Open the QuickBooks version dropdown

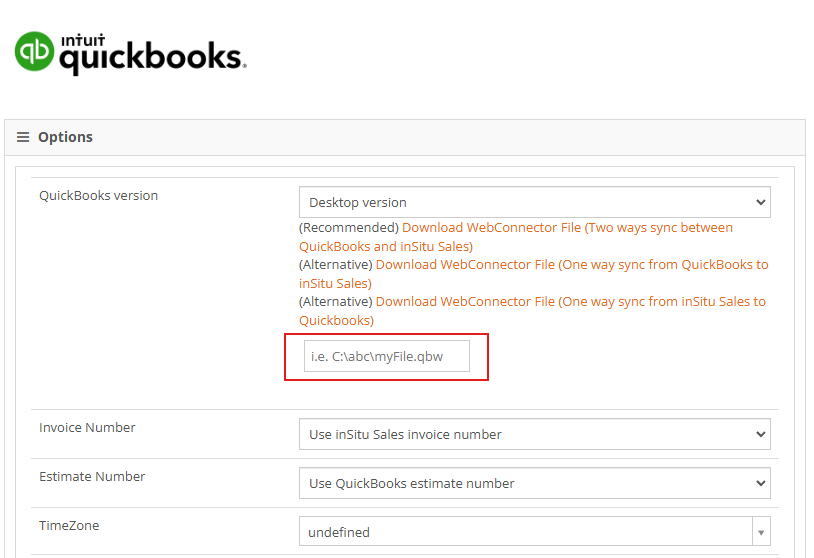(534, 202)
